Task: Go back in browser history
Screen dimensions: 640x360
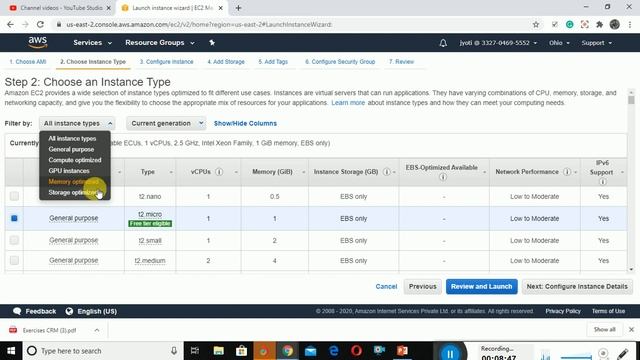Action: pyautogui.click(x=10, y=24)
